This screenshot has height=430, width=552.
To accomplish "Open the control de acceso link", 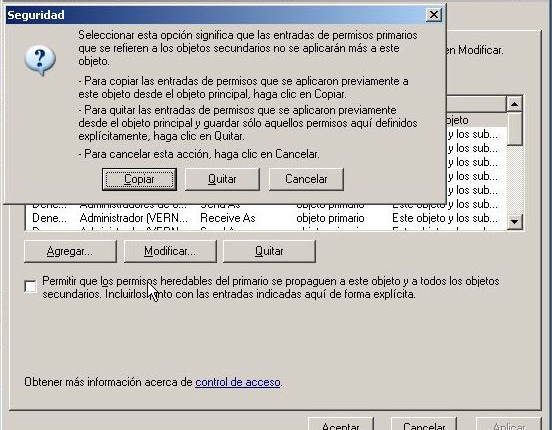I will coord(238,382).
